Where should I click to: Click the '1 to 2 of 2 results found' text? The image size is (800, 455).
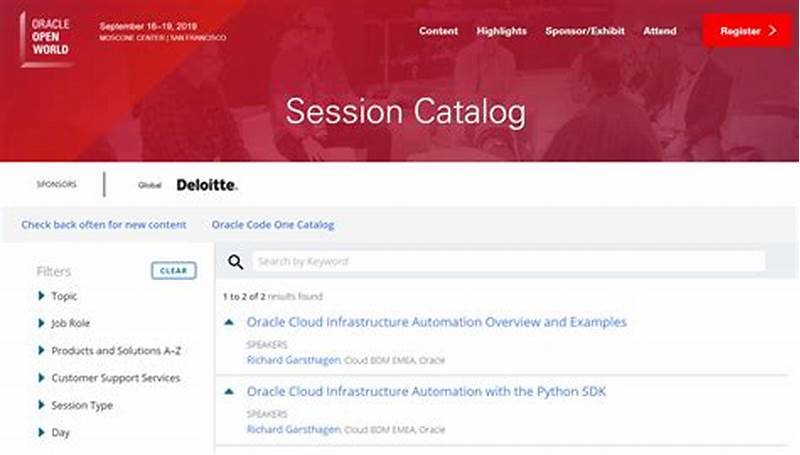[273, 296]
